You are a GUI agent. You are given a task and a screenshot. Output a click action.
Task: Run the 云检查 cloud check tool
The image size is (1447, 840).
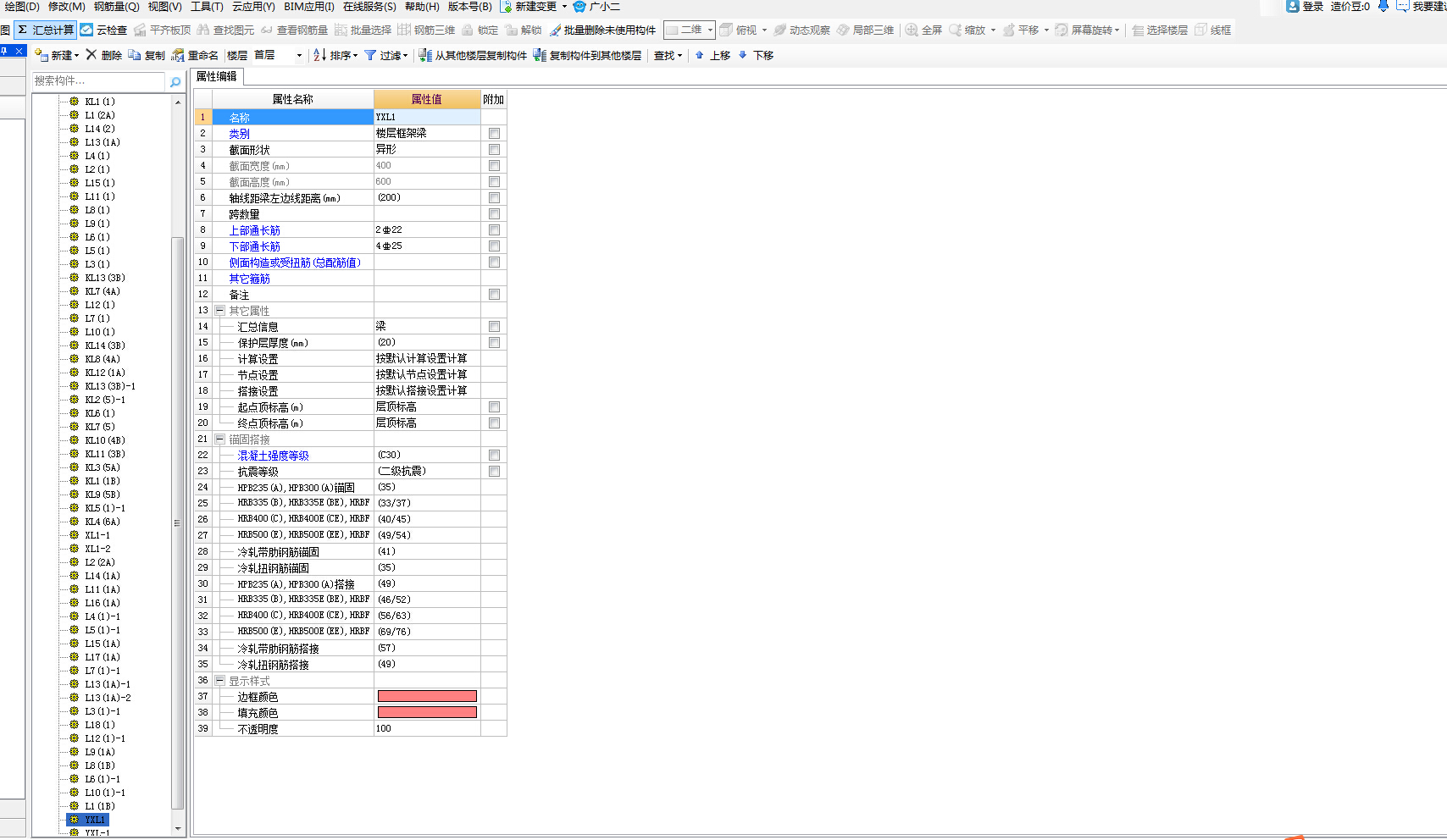(x=86, y=30)
